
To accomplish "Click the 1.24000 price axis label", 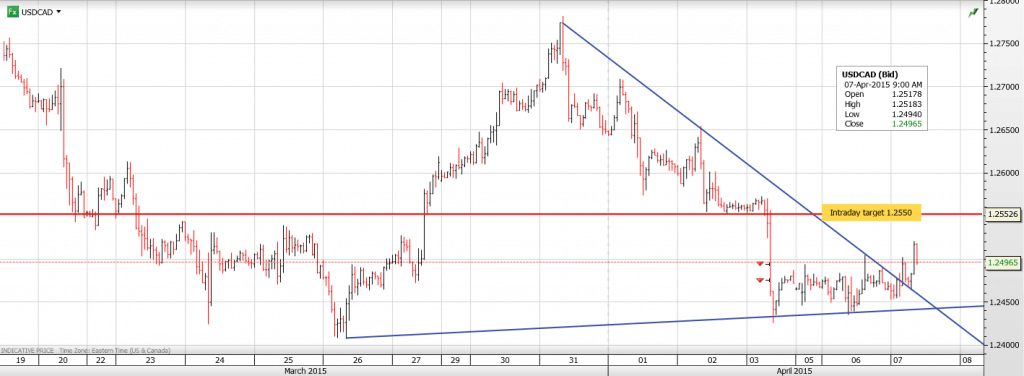I will 1004,345.
